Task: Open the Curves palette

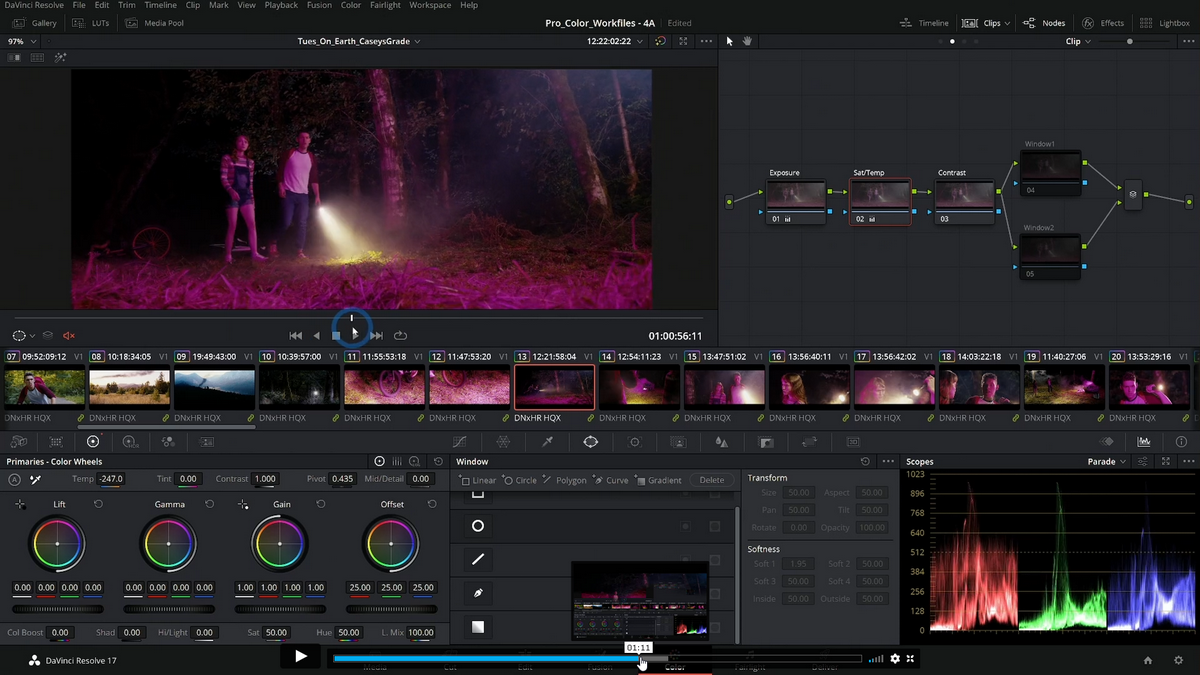Action: point(460,441)
